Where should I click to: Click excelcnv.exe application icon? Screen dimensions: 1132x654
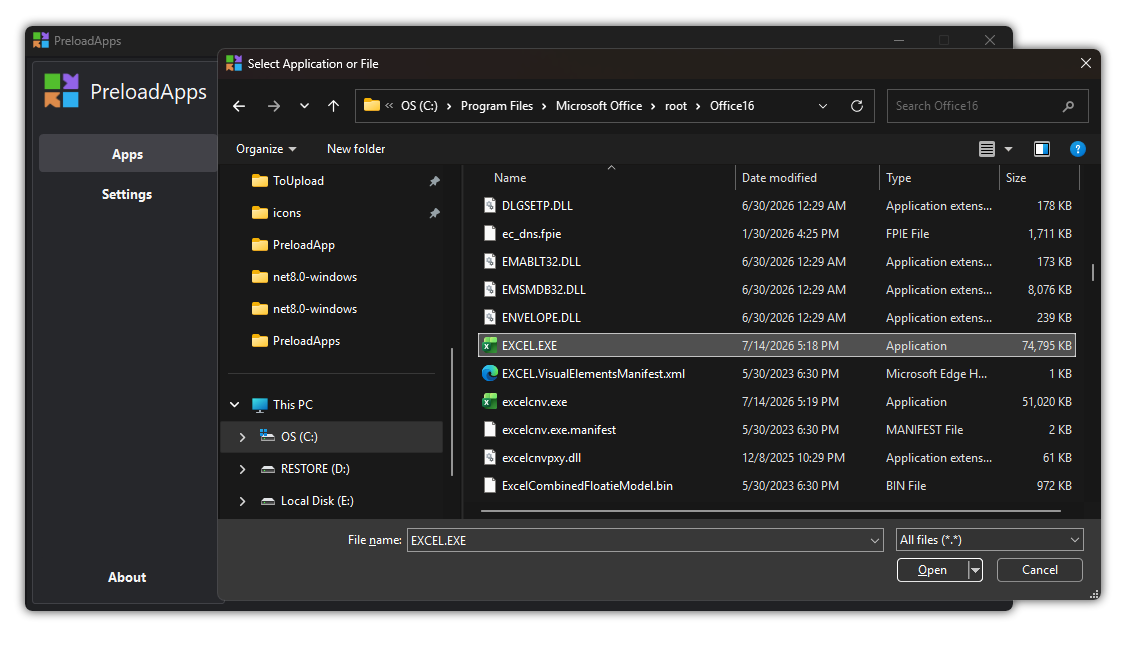click(x=490, y=401)
